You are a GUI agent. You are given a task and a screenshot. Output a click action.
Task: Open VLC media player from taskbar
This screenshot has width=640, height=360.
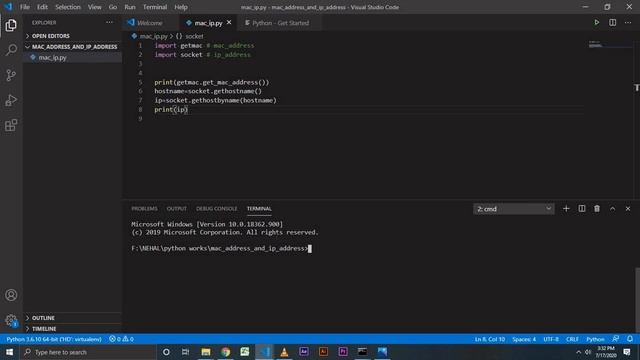(284, 352)
